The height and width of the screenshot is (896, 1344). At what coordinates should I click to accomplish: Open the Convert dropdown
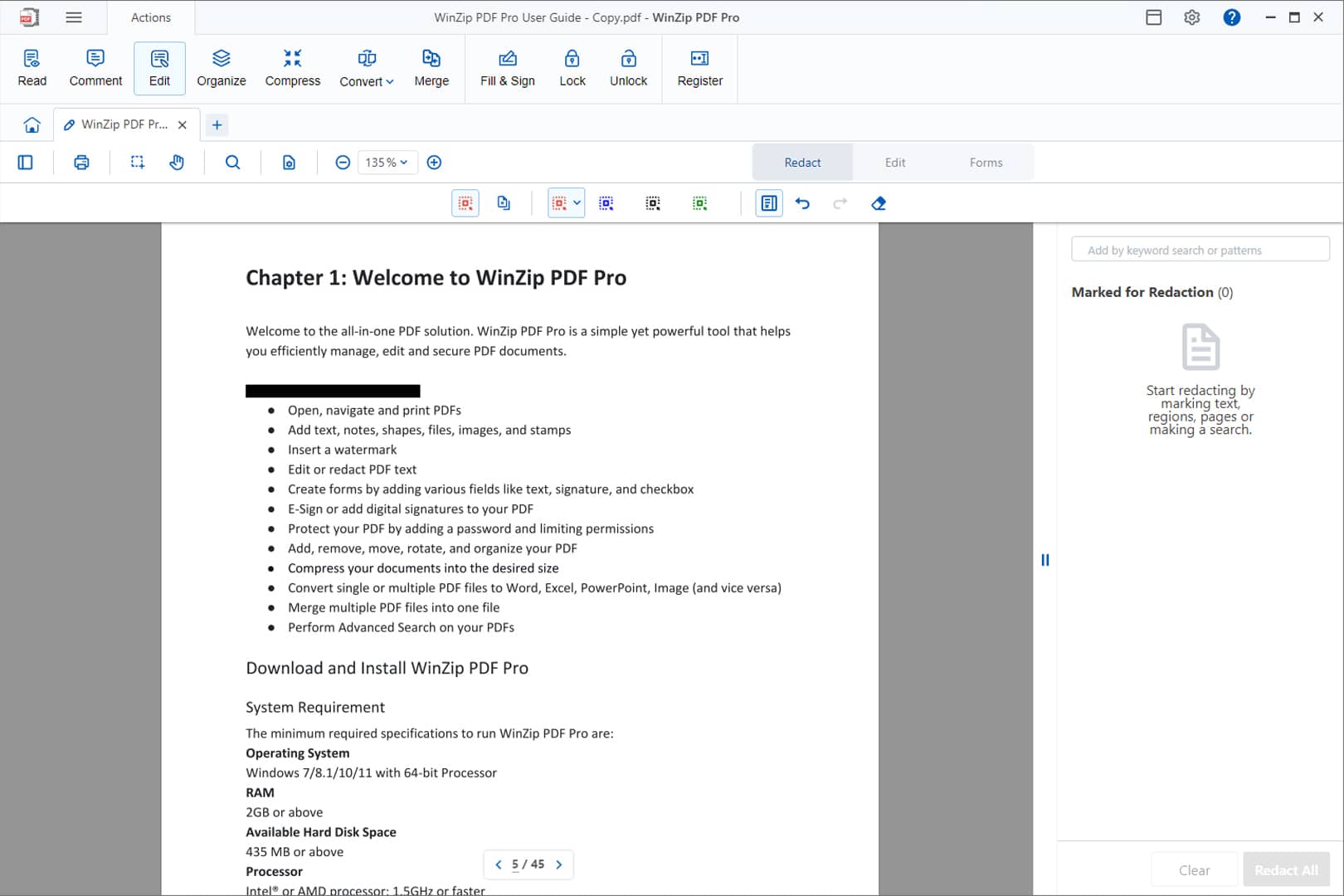point(366,68)
